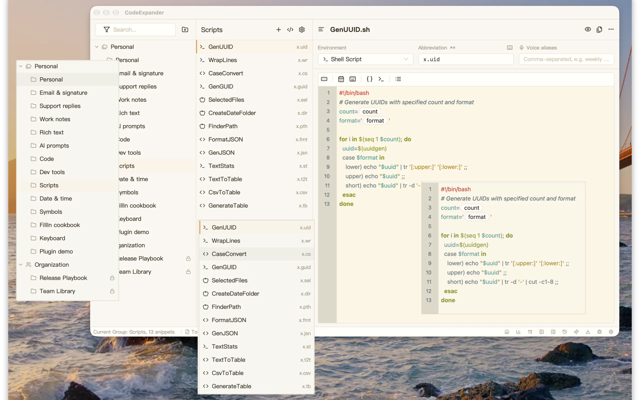Click the keyboard icon above abbreviation field
Screen dimensions: 640x400
coord(510,48)
